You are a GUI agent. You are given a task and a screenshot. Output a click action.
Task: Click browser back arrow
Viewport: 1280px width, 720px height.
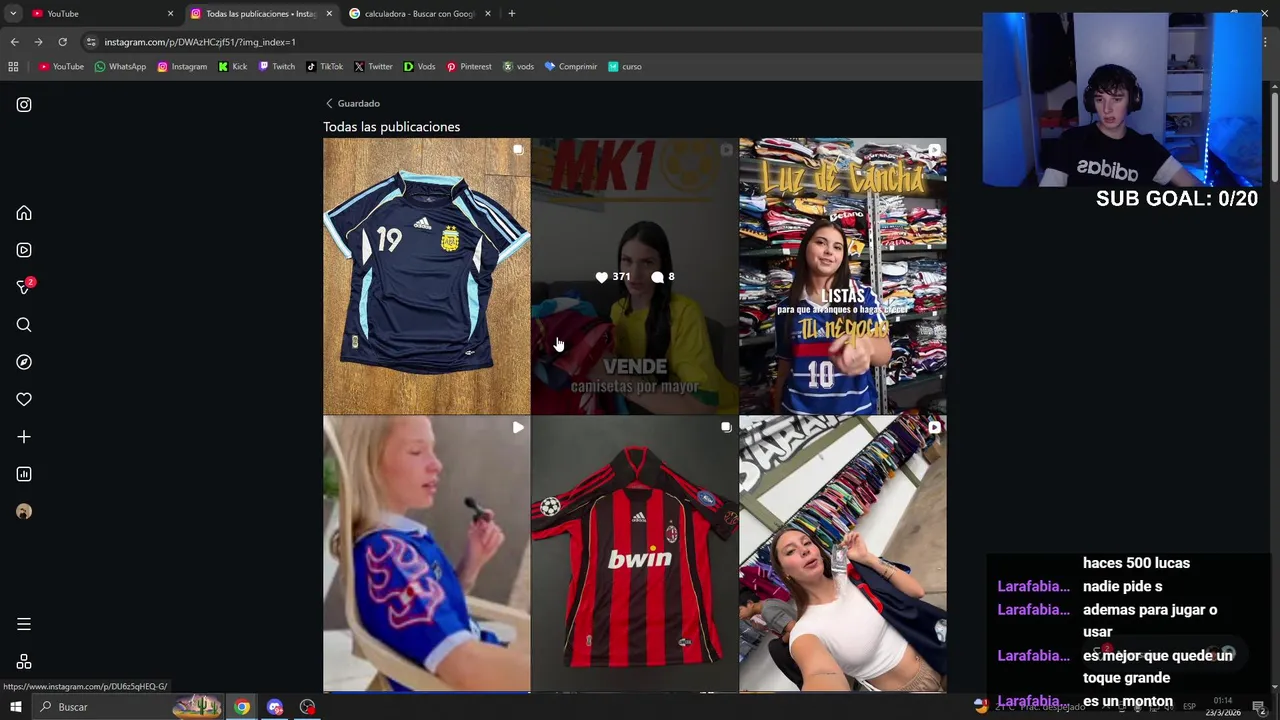(14, 42)
